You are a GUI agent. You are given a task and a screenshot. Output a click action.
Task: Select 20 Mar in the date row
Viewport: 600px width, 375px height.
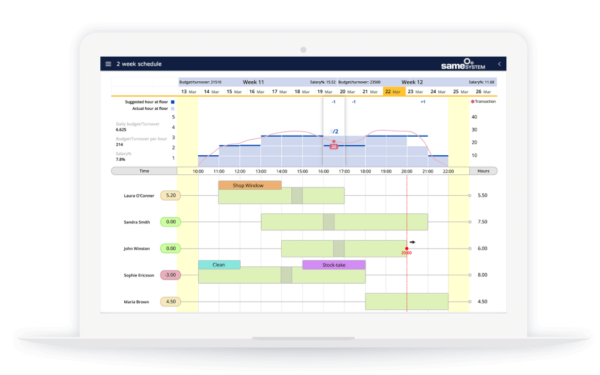click(x=347, y=92)
